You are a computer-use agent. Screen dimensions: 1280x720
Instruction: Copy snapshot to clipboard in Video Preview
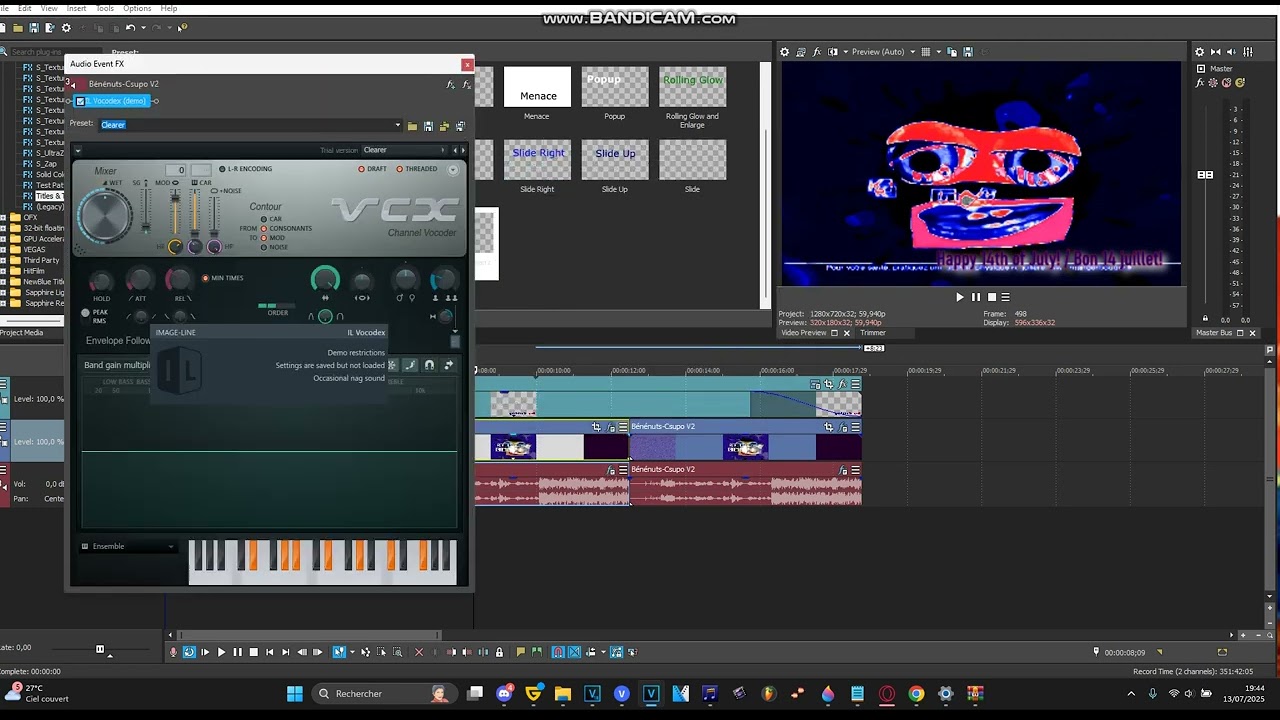point(952,52)
